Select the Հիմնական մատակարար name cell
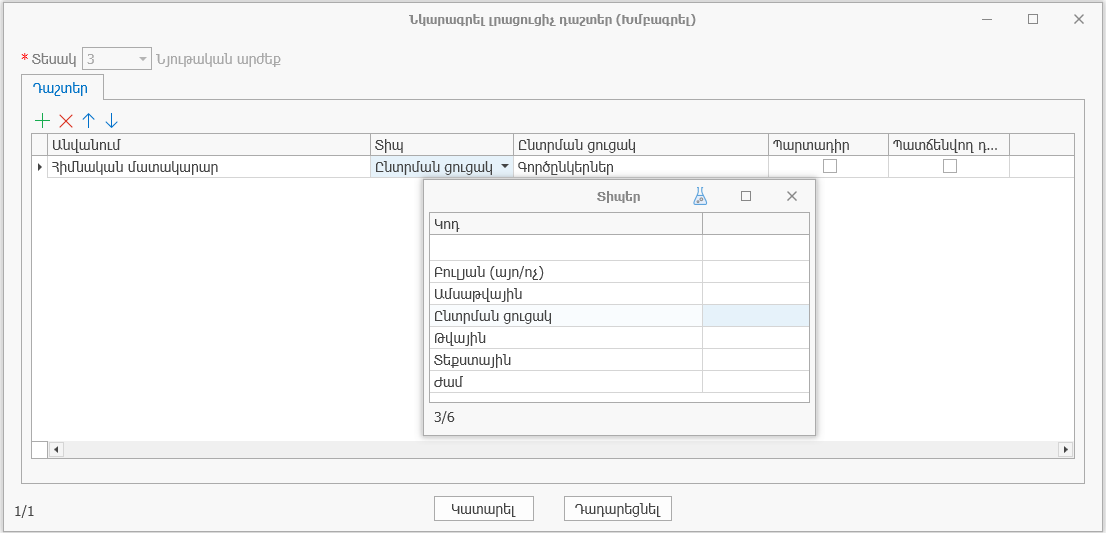 point(209,167)
